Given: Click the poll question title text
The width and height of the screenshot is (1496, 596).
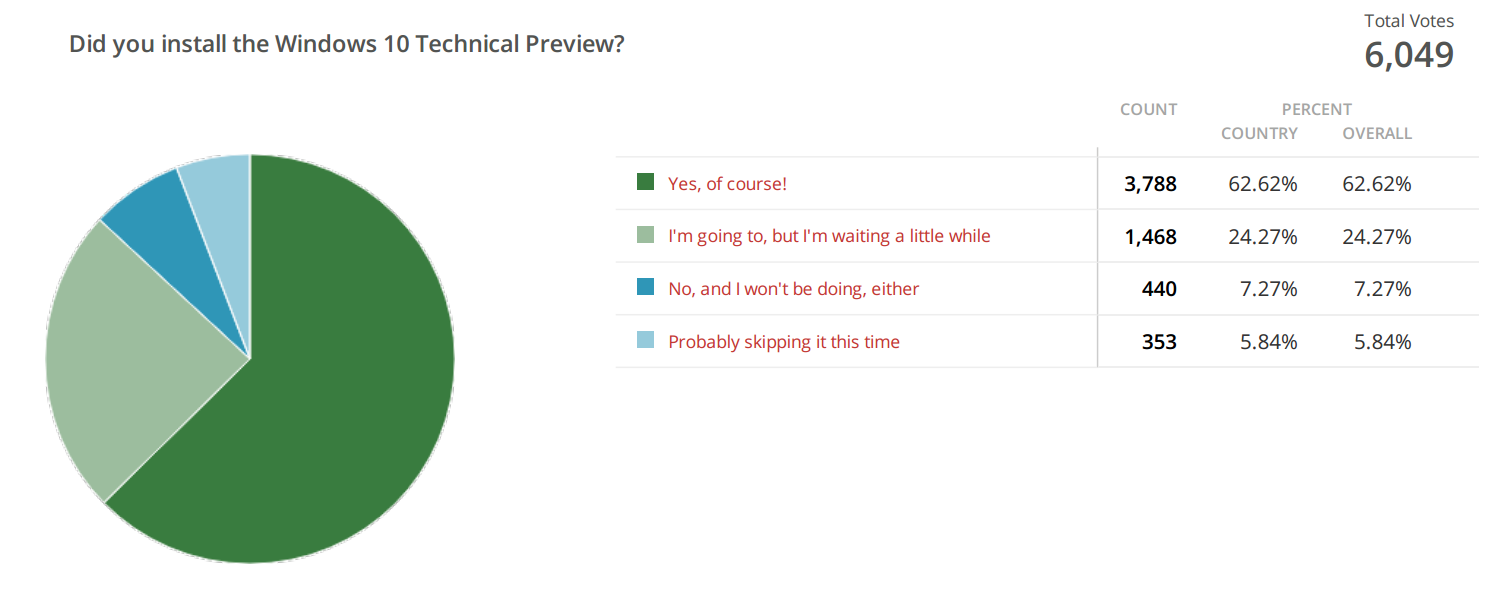Looking at the screenshot, I should (x=347, y=45).
